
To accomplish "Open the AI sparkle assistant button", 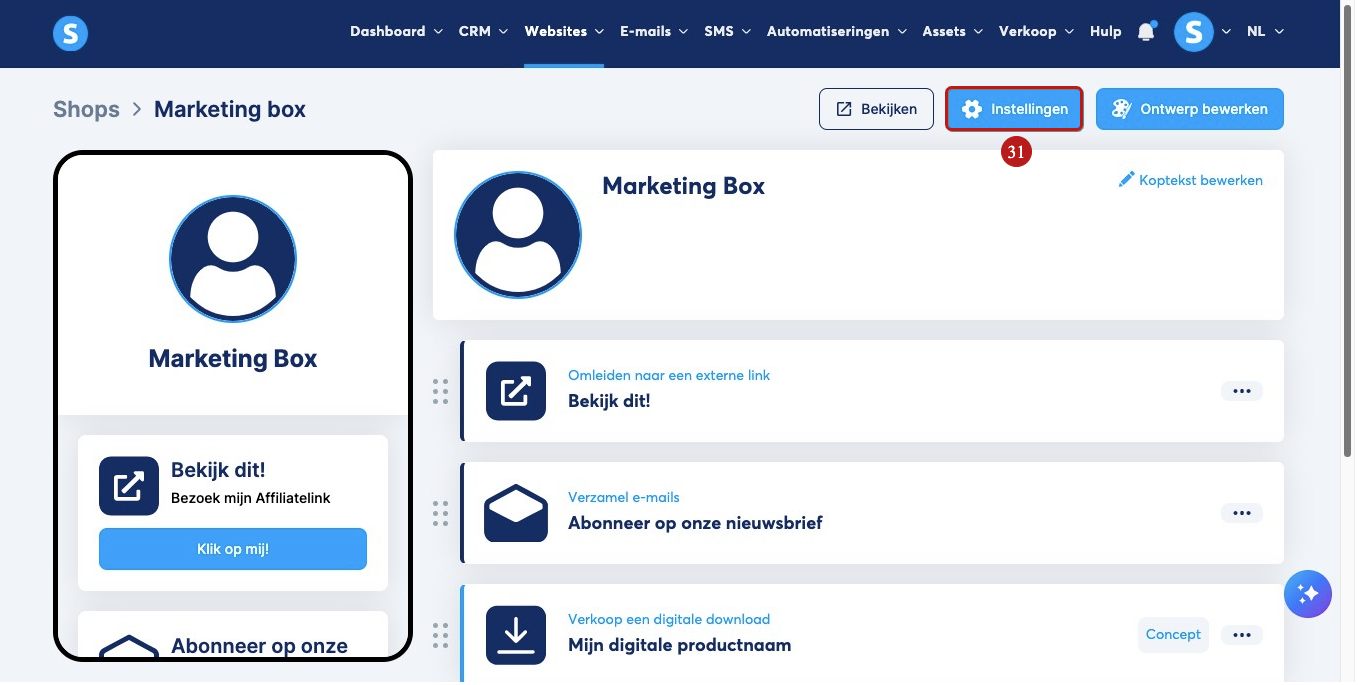I will click(x=1308, y=594).
